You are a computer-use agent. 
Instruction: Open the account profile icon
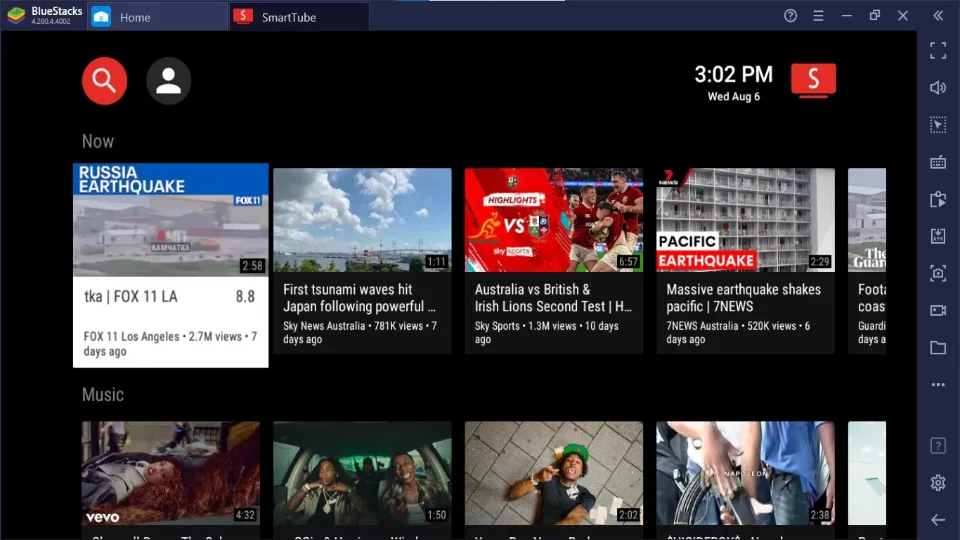(168, 81)
